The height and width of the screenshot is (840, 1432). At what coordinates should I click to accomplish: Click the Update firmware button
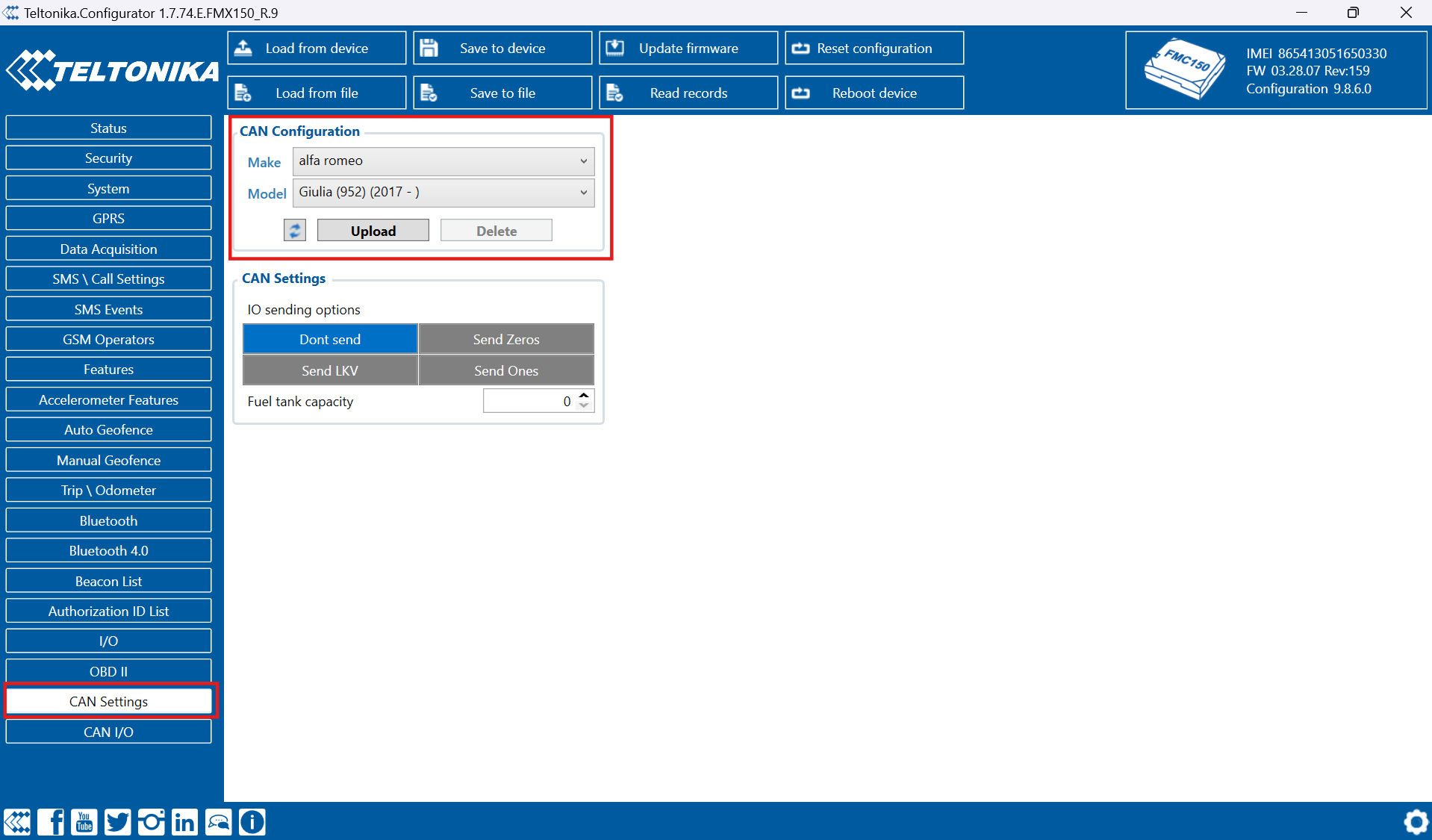688,48
